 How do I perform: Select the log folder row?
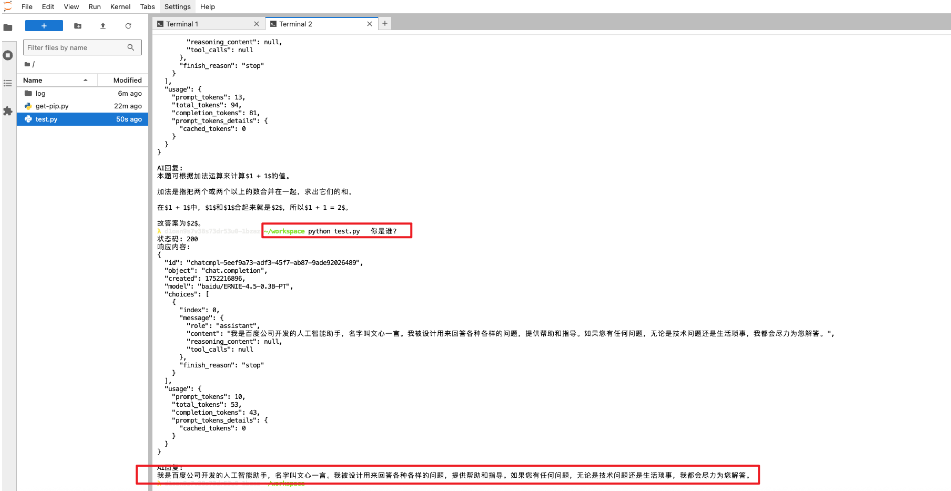point(82,93)
